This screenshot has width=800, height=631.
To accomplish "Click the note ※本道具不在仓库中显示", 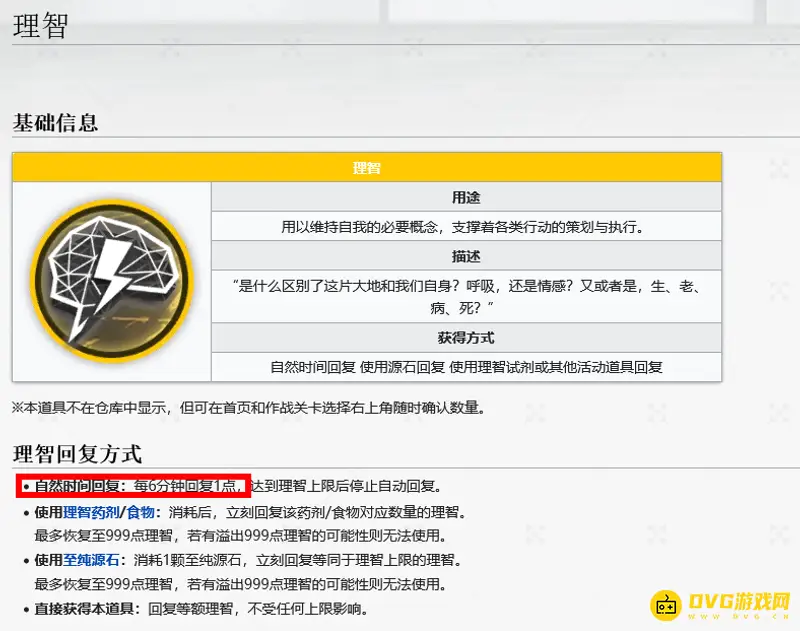I will click(x=248, y=408).
